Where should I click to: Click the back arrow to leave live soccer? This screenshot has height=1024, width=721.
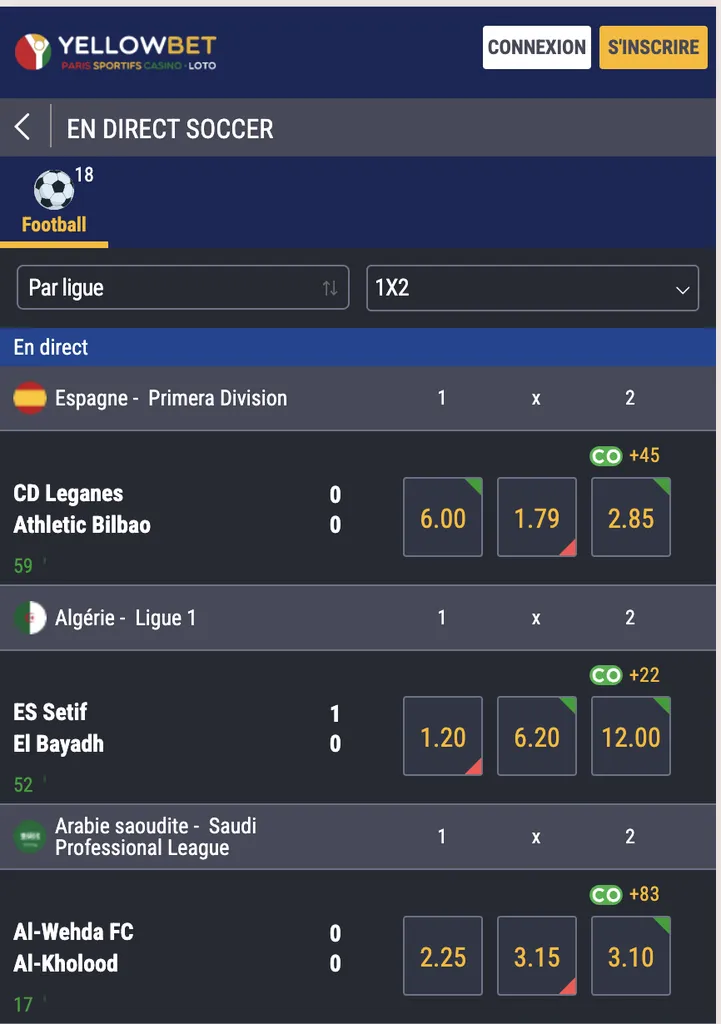(21, 127)
